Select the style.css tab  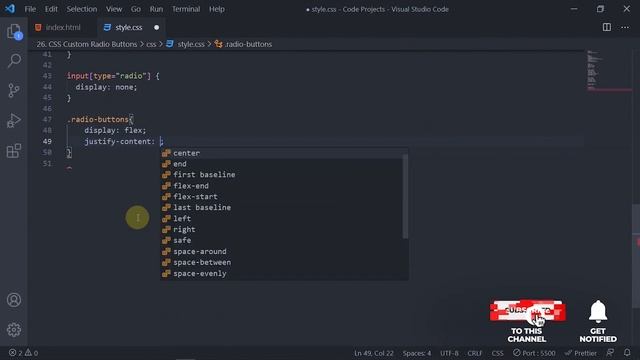[x=129, y=27]
